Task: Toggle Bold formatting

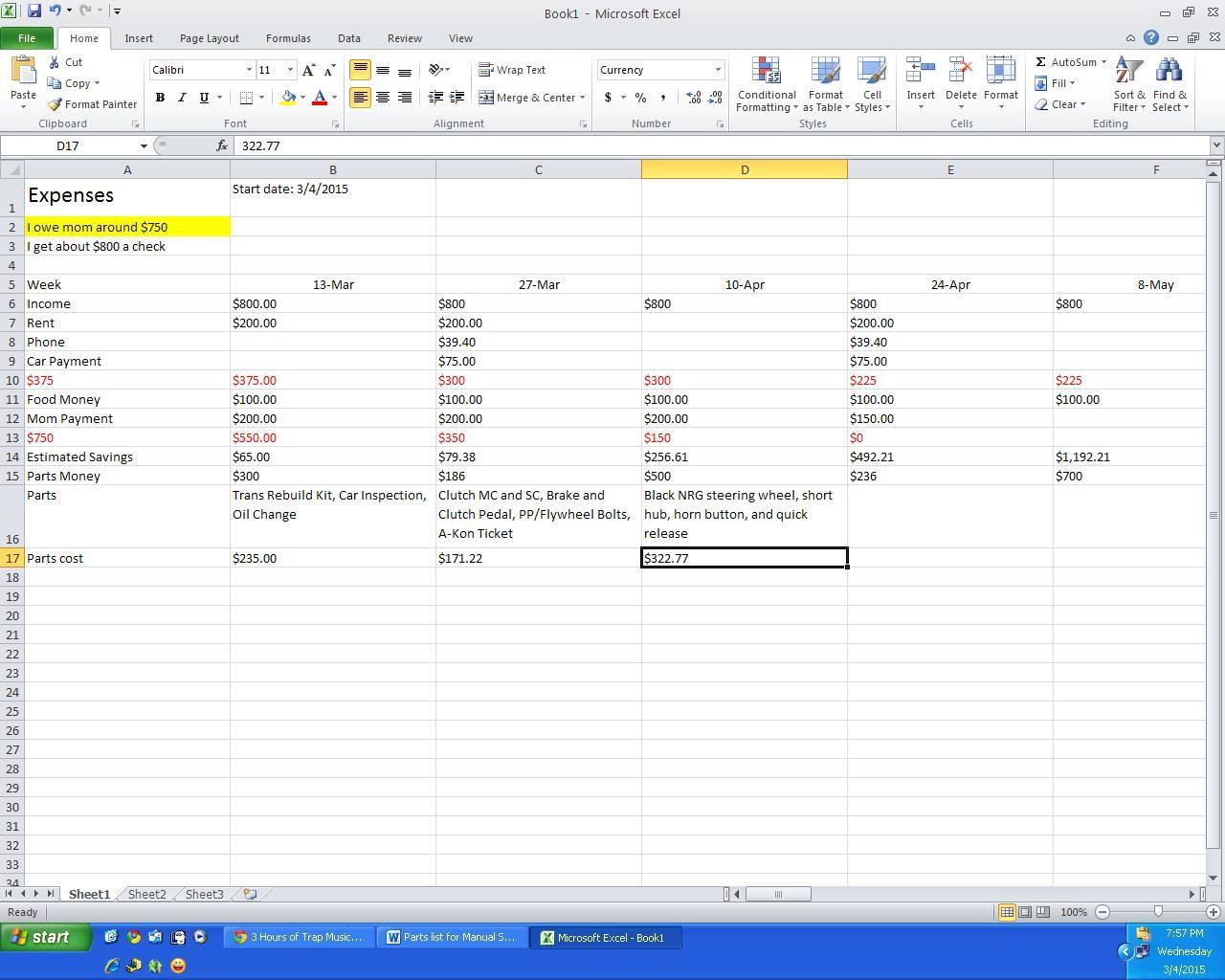Action: [160, 98]
